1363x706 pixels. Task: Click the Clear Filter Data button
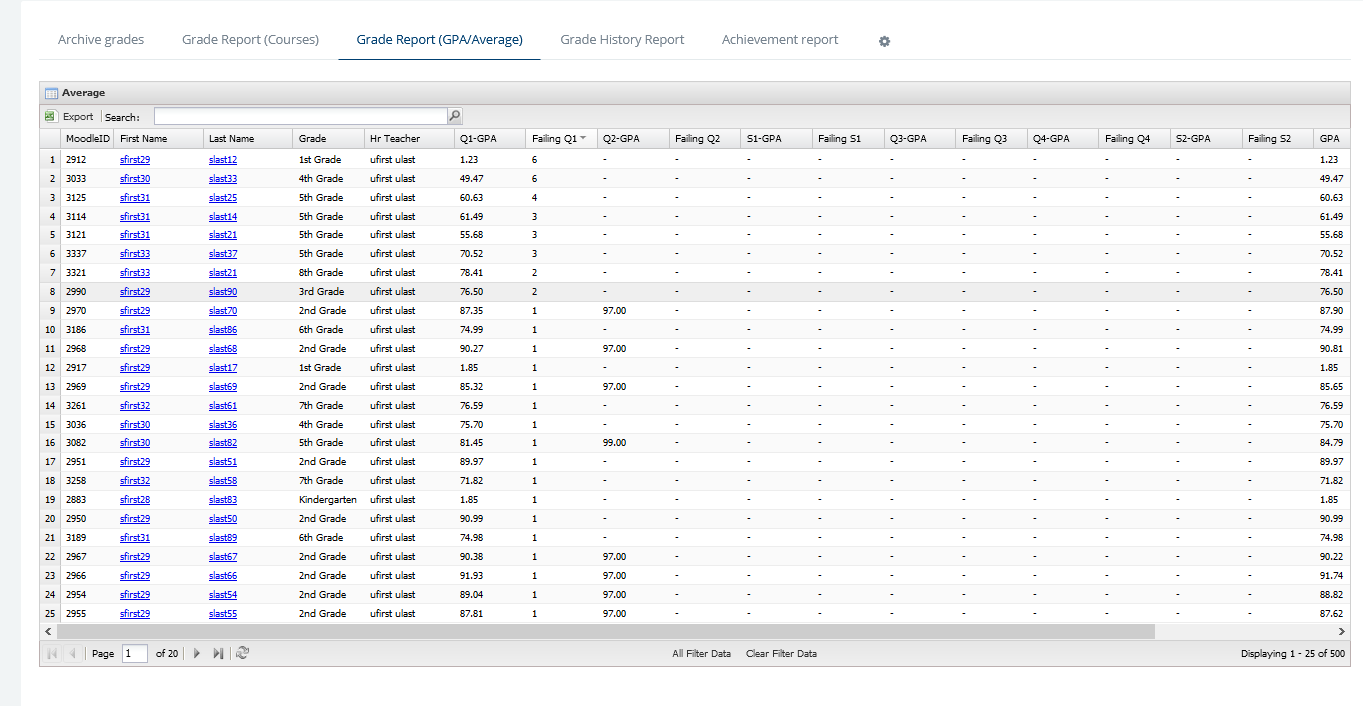pyautogui.click(x=781, y=654)
